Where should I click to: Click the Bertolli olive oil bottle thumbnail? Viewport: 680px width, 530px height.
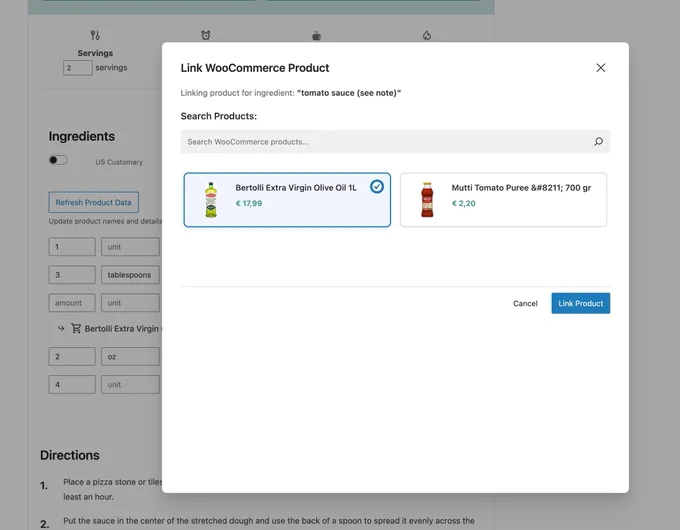coord(211,200)
